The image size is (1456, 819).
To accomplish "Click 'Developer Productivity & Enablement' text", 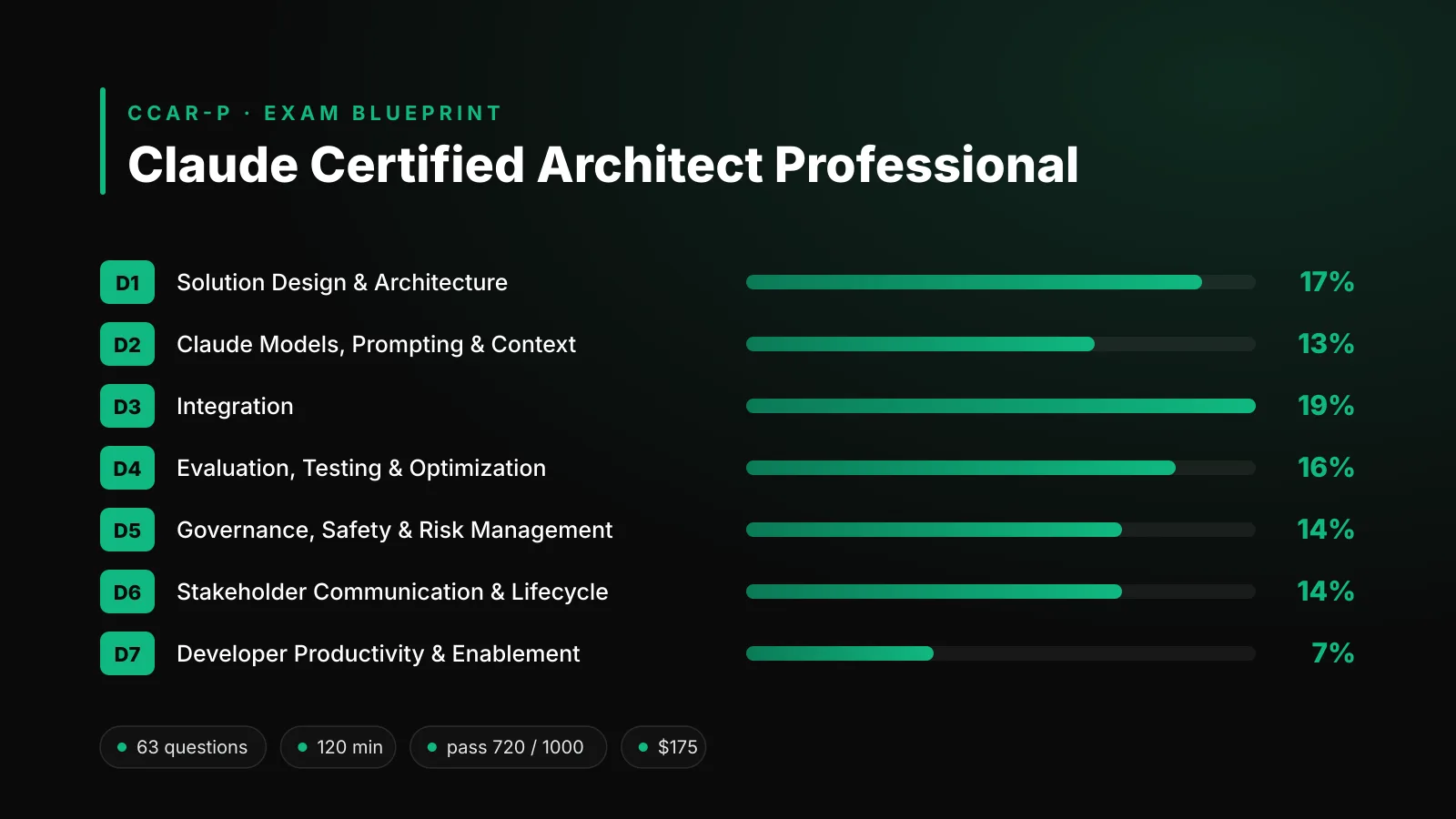I will coord(378,654).
